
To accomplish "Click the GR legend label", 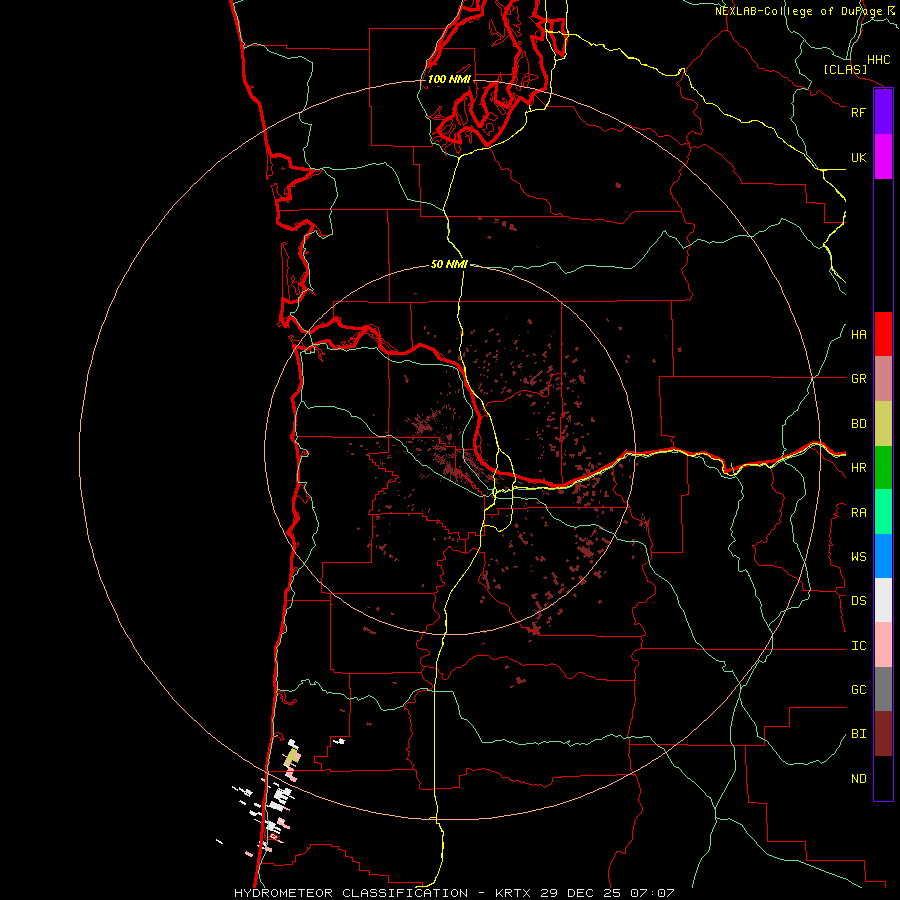I will point(858,379).
